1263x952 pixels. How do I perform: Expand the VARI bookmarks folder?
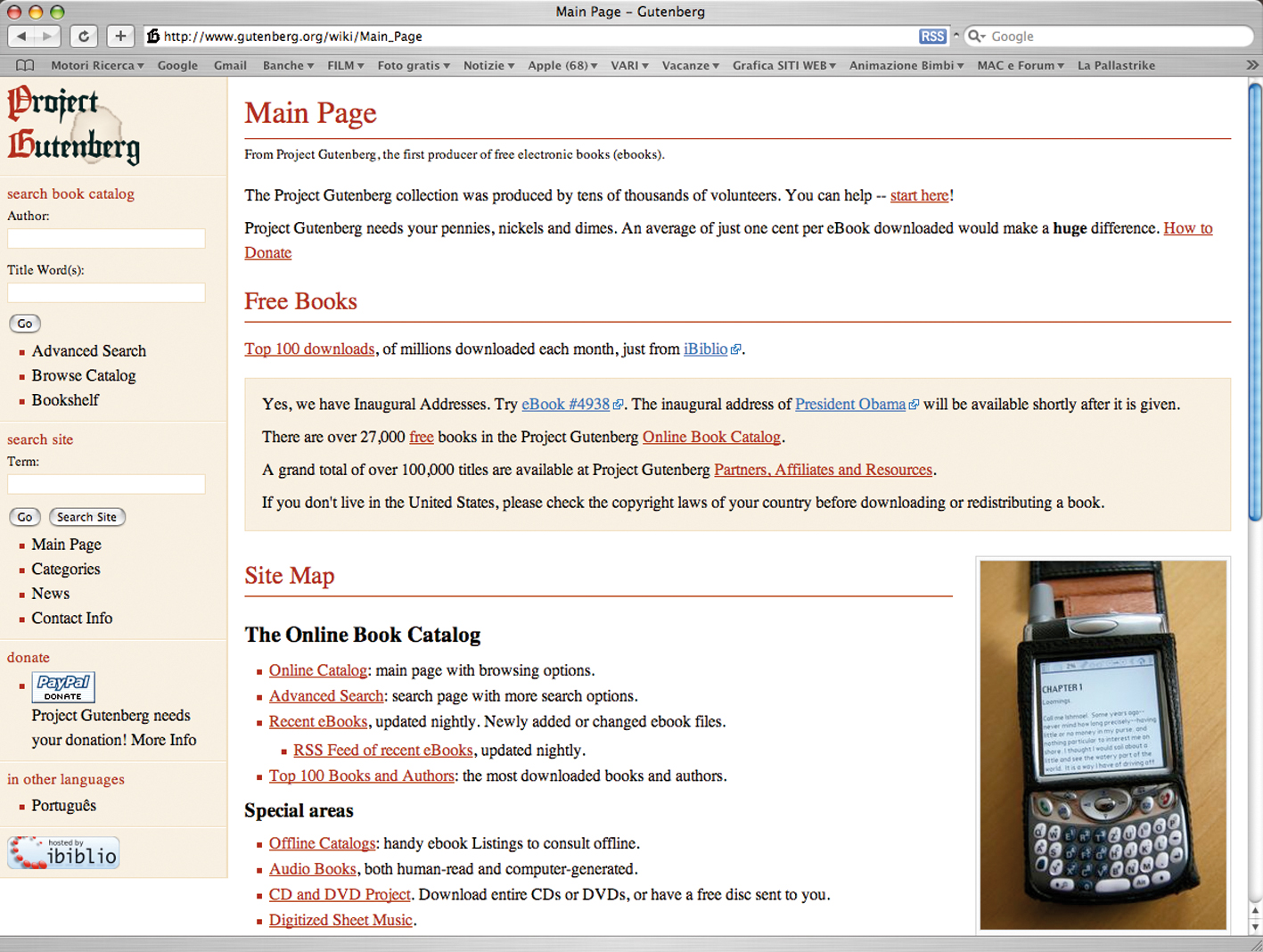point(629,65)
